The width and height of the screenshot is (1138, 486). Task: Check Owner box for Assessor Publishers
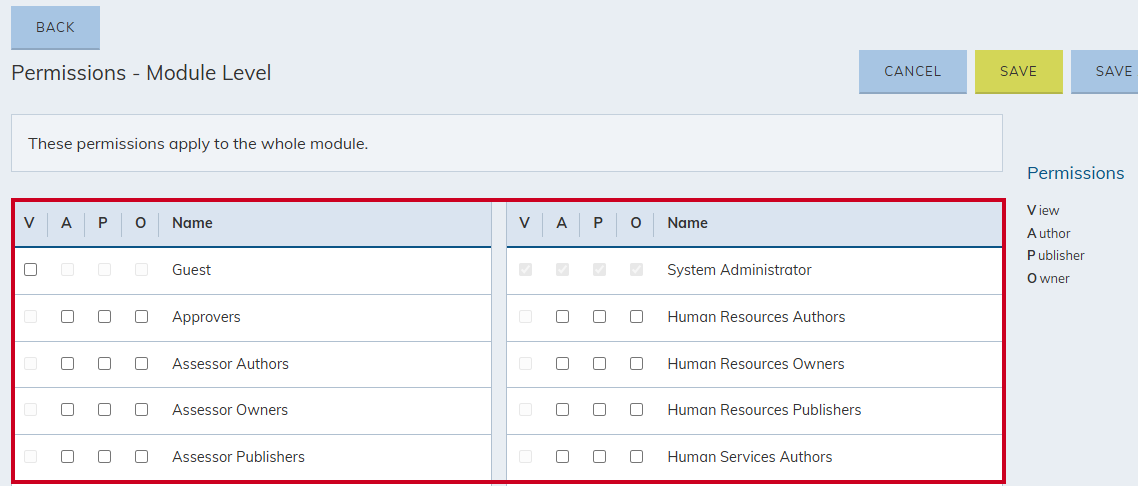click(142, 457)
